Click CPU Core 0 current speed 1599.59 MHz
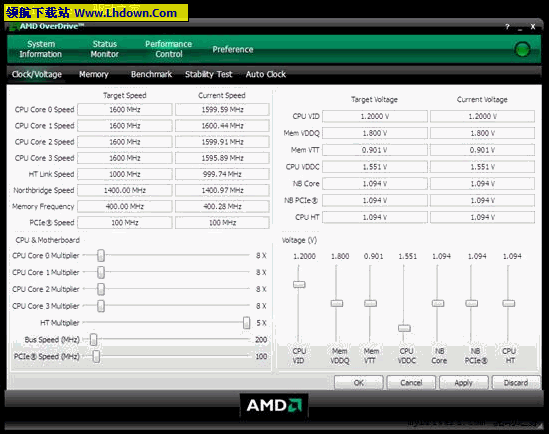The image size is (549, 434). [222, 110]
